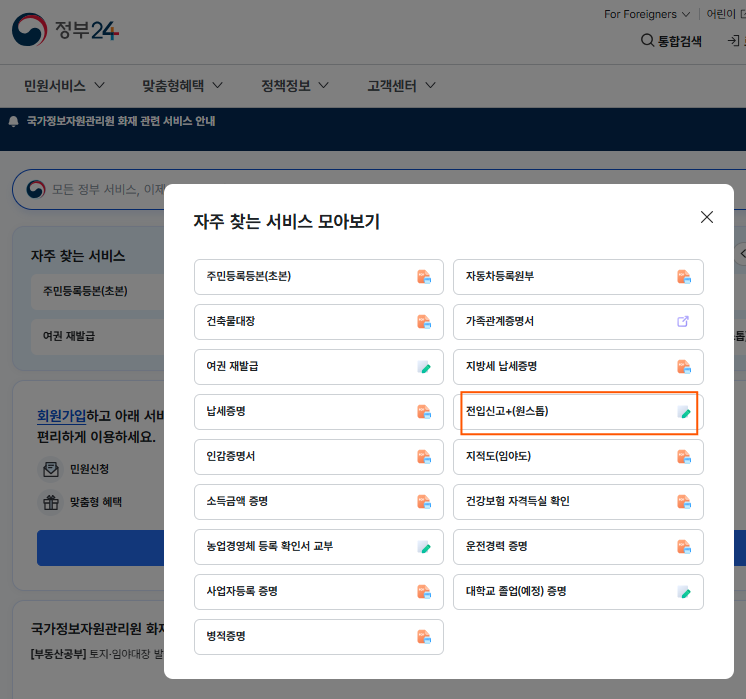This screenshot has width=746, height=699.
Task: Select 병적증명 service
Action: [319, 637]
